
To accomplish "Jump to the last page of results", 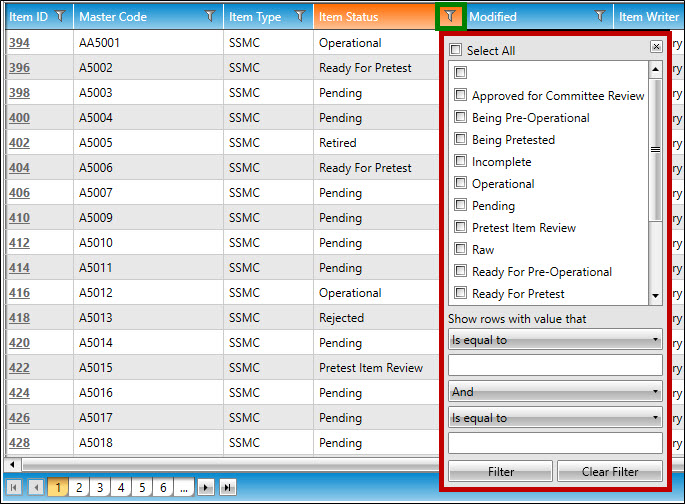I will [228, 487].
